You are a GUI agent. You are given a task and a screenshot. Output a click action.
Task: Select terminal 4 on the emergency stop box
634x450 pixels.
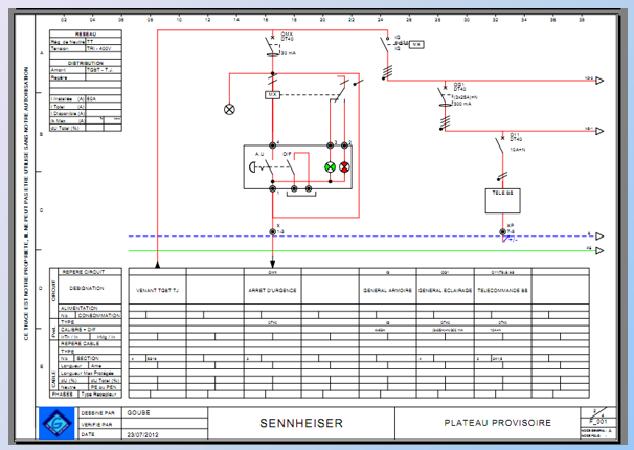tap(273, 145)
